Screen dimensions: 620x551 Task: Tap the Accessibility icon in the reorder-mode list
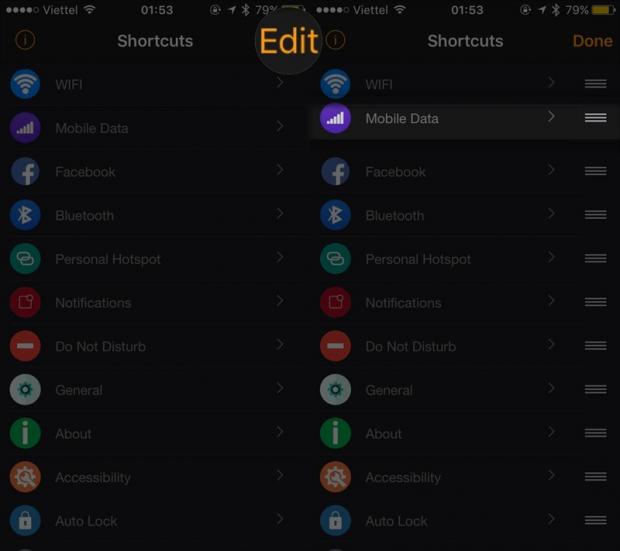tap(335, 477)
